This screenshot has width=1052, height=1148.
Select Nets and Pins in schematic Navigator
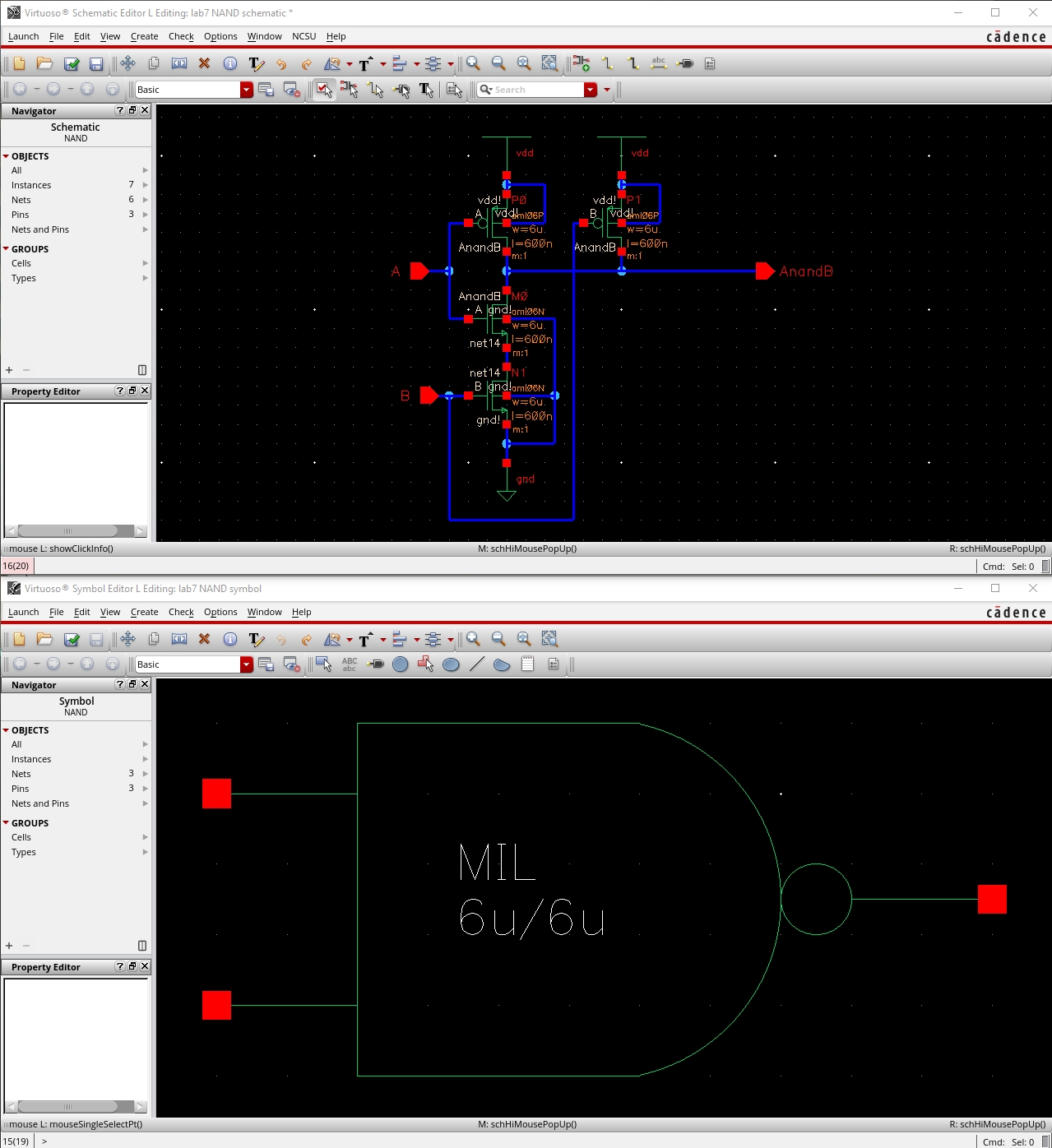pos(40,229)
